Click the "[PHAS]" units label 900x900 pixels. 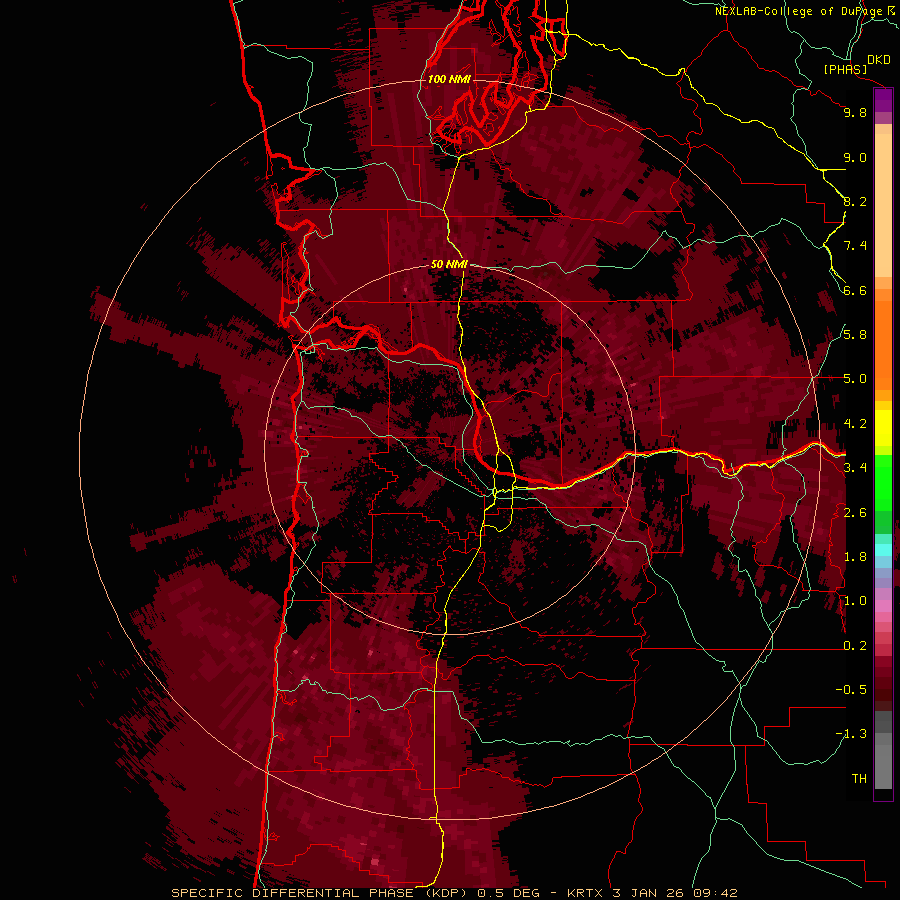845,69
